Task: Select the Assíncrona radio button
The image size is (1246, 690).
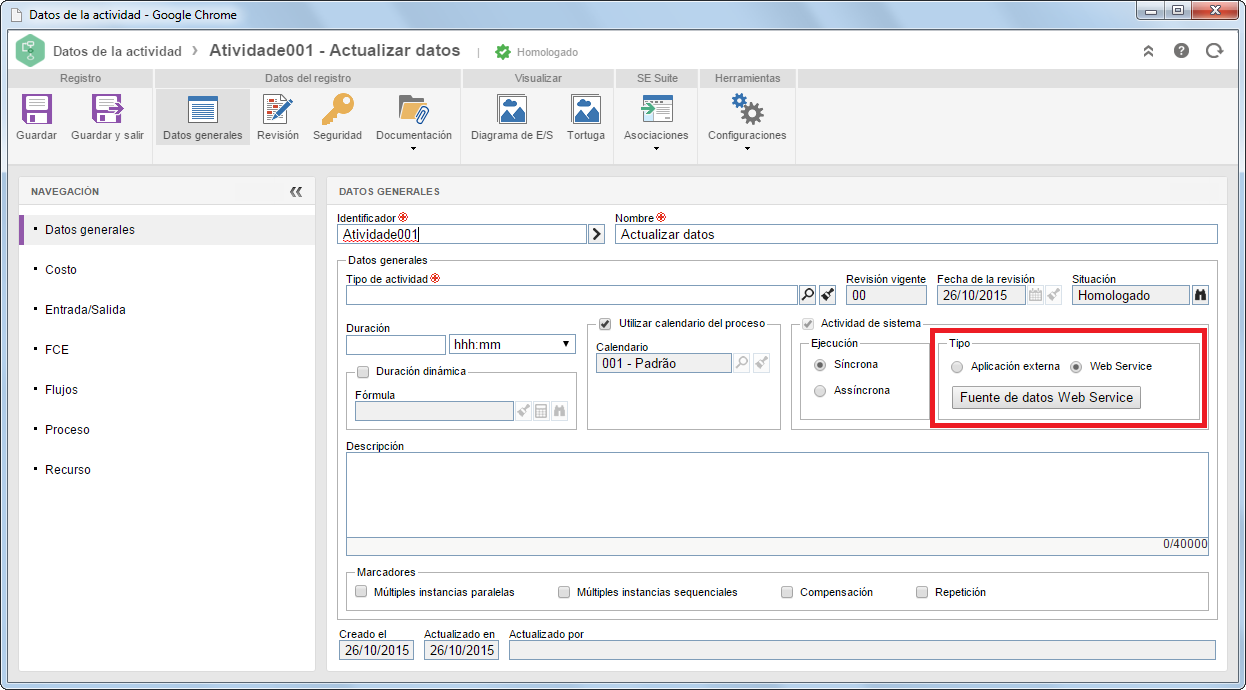Action: 820,390
